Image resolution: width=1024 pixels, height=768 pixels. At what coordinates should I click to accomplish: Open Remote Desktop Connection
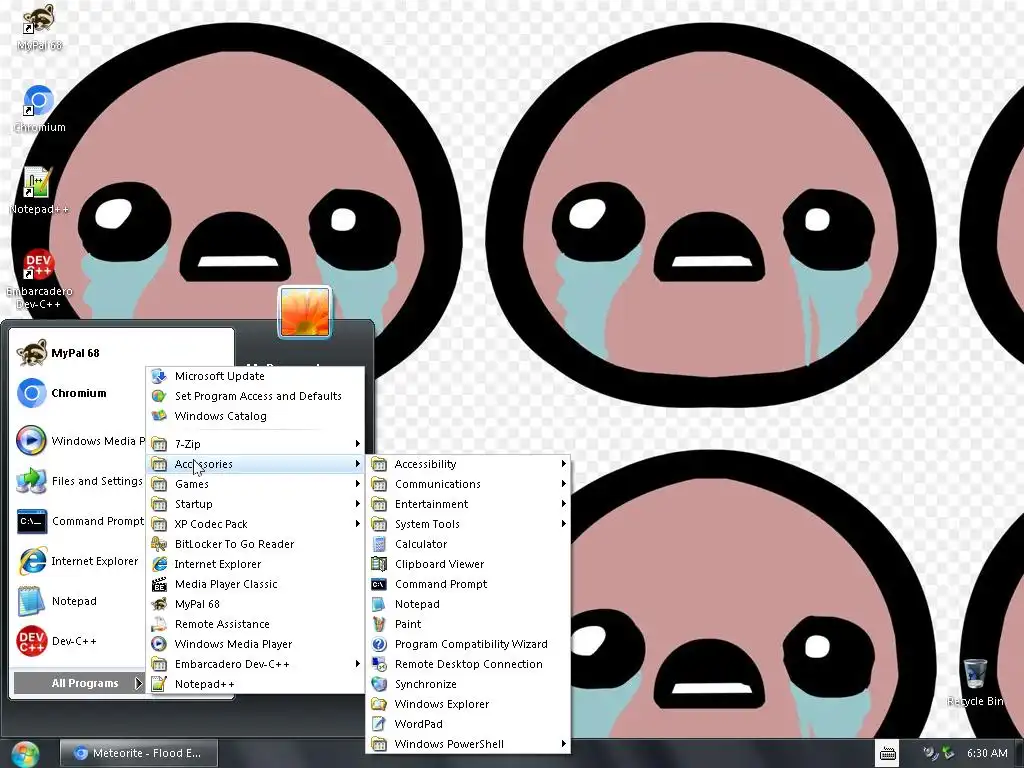pyautogui.click(x=468, y=664)
